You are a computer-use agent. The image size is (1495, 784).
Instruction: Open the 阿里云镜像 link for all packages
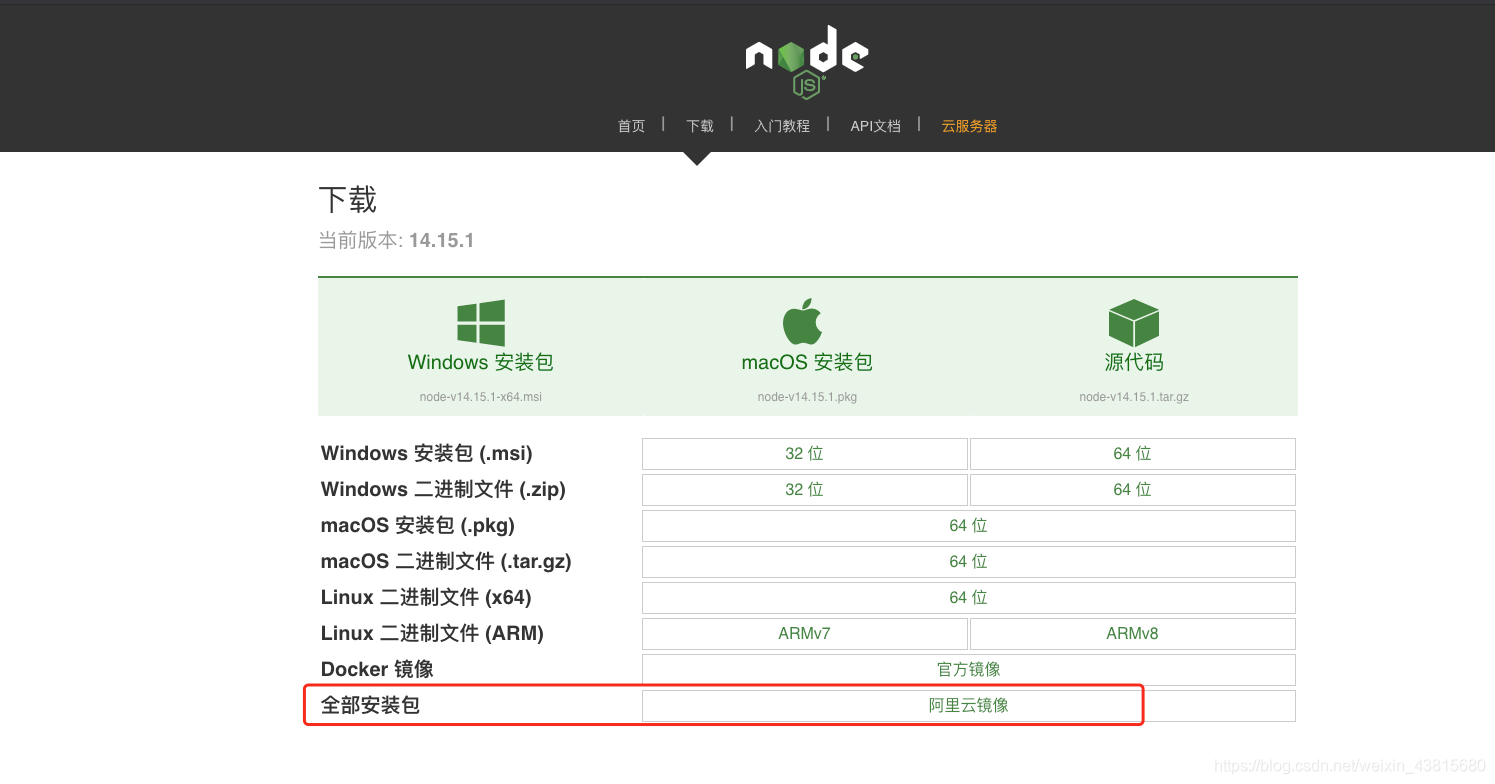[x=969, y=706]
